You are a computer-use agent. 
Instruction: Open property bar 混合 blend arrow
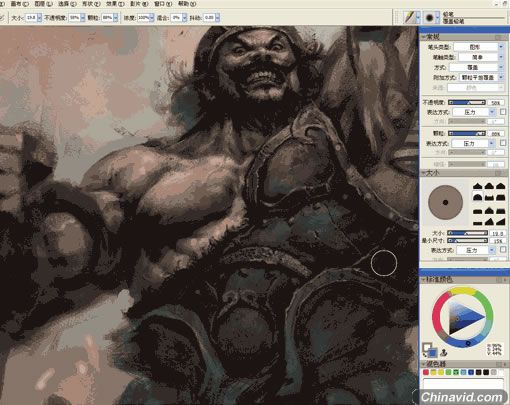pos(184,18)
